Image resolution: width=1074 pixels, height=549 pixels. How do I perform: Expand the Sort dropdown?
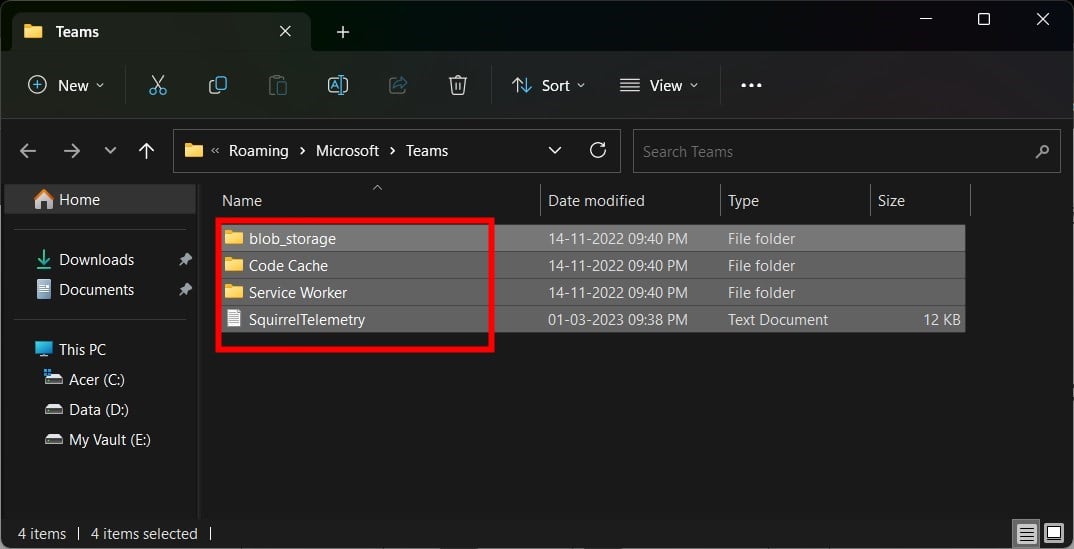[x=549, y=85]
